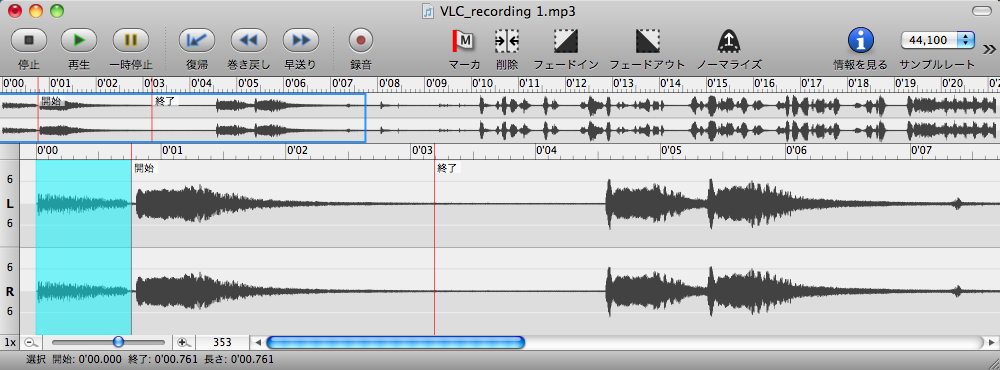Apply fade out with フェードアウト icon
1000x370 pixels.
[x=647, y=41]
